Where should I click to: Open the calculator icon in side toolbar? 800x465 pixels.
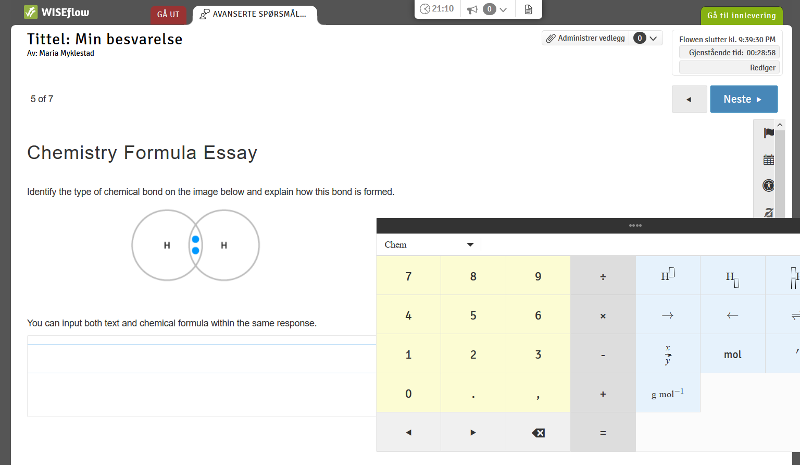tap(768, 160)
